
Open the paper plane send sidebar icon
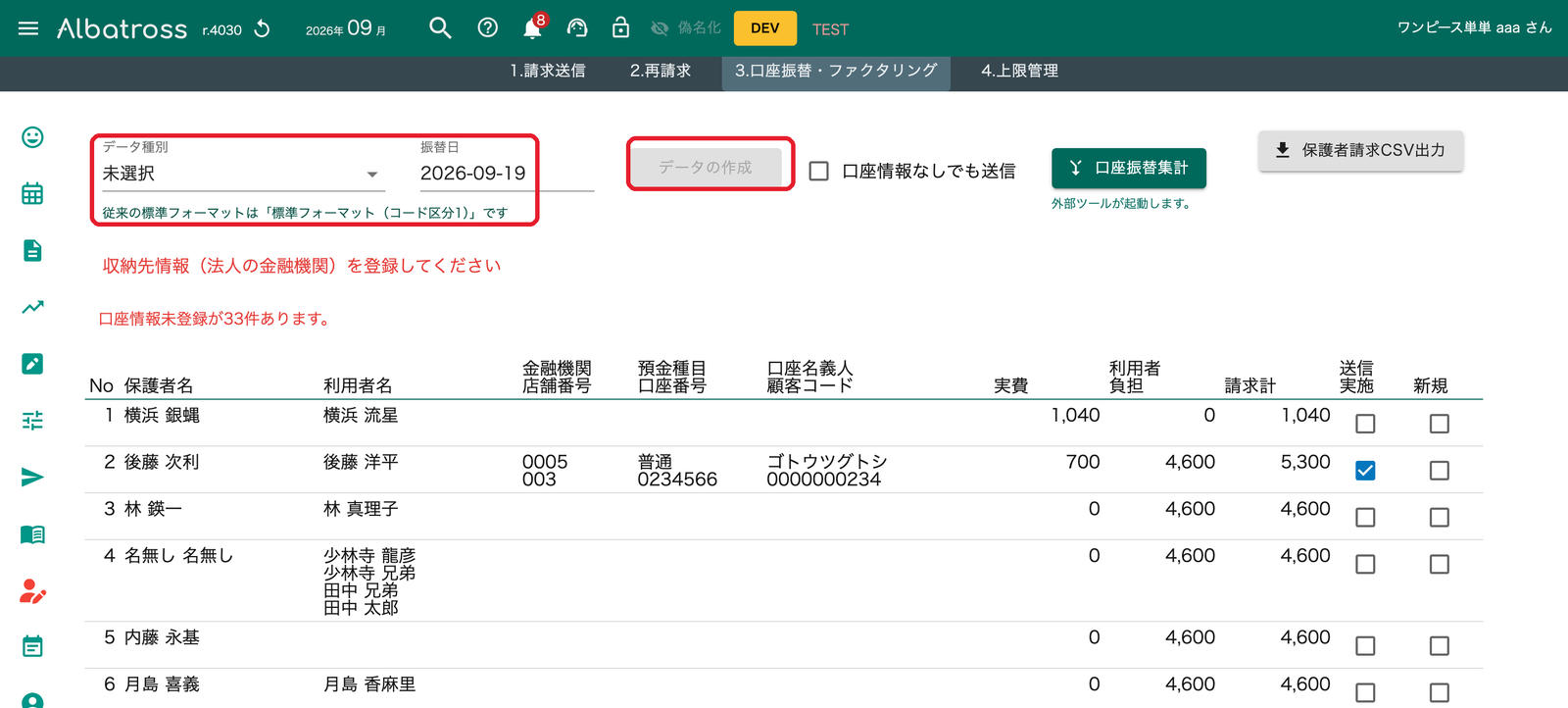point(32,478)
